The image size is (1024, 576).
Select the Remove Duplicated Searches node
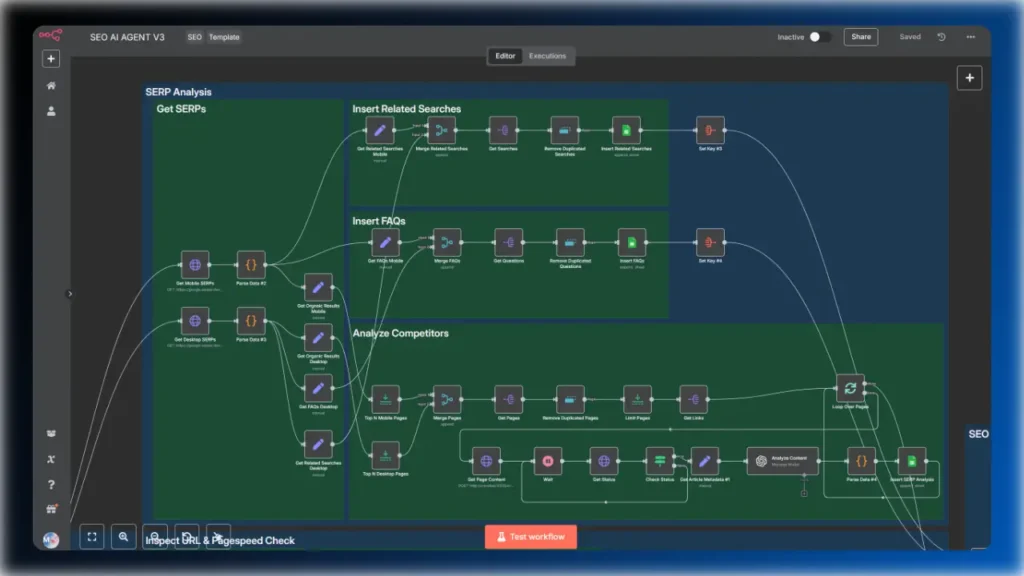564,131
